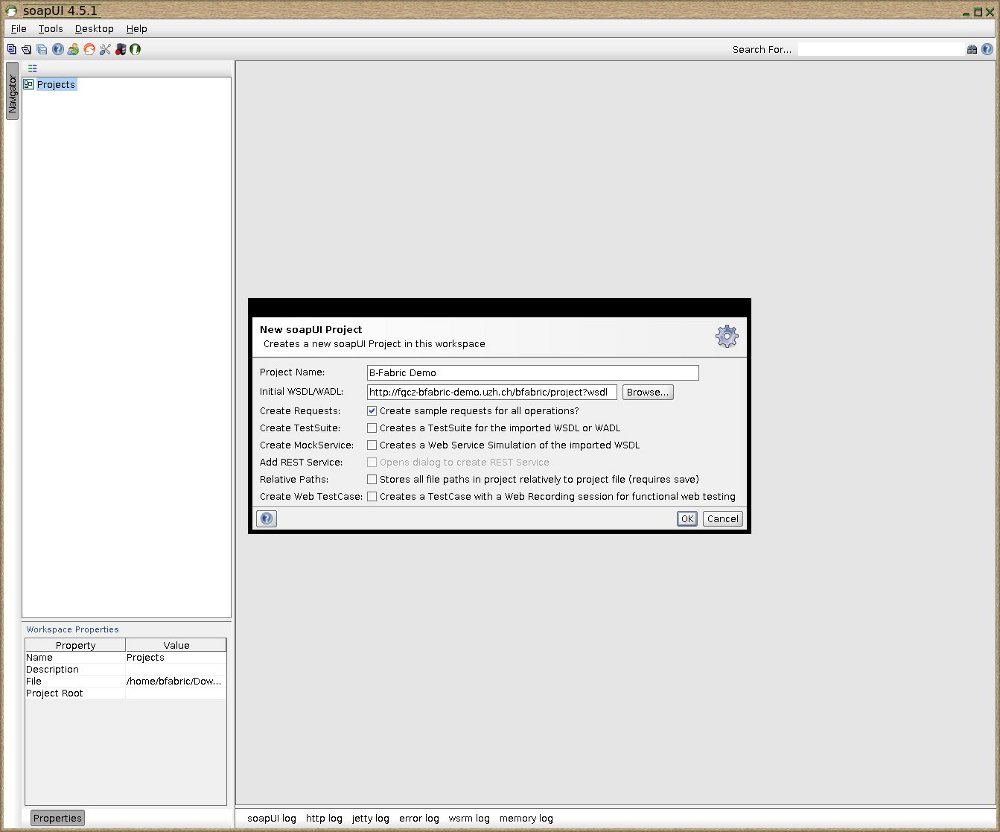This screenshot has width=1000, height=832.
Task: Click the Project Name text field
Action: (x=532, y=373)
